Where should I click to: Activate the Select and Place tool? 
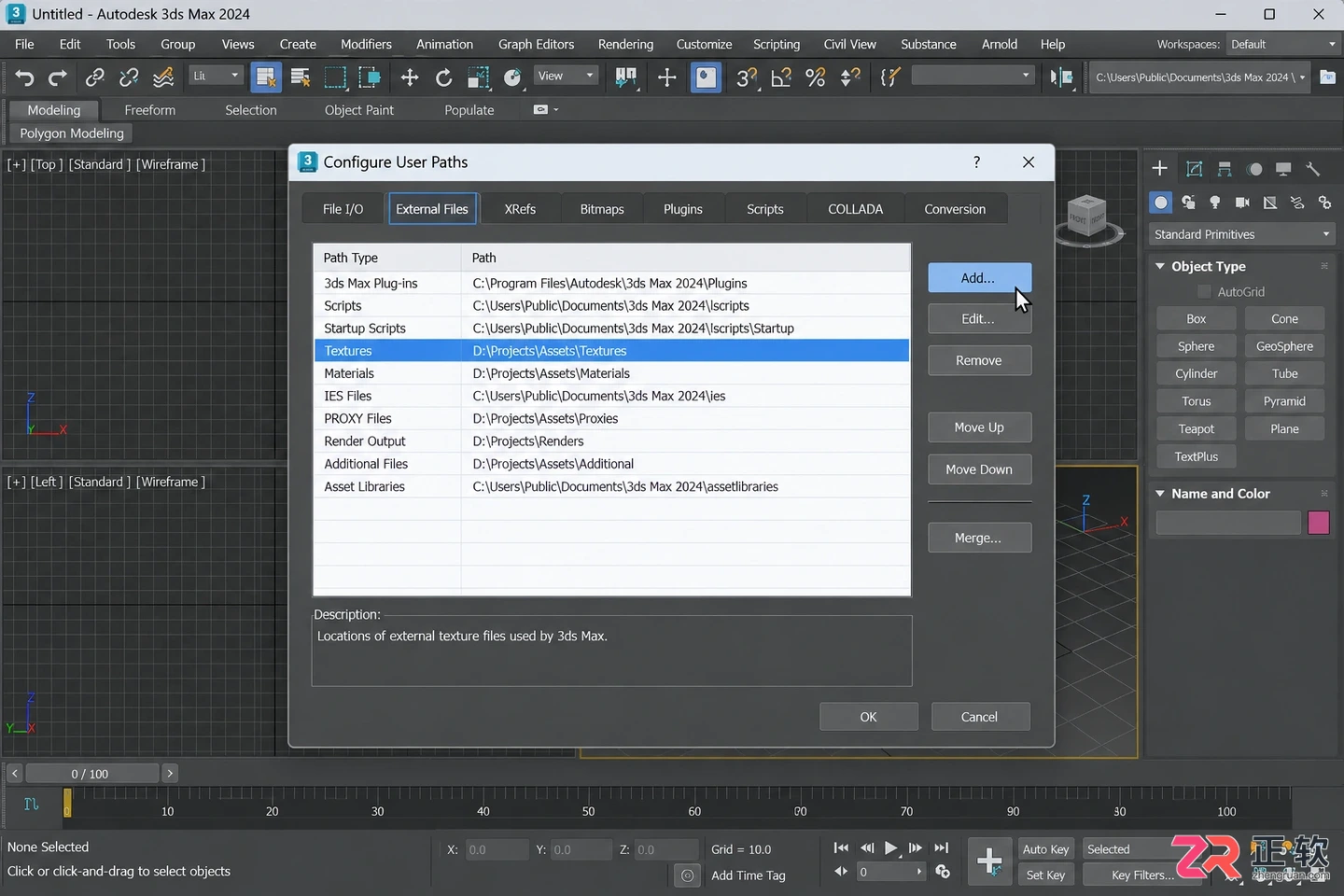tap(512, 77)
